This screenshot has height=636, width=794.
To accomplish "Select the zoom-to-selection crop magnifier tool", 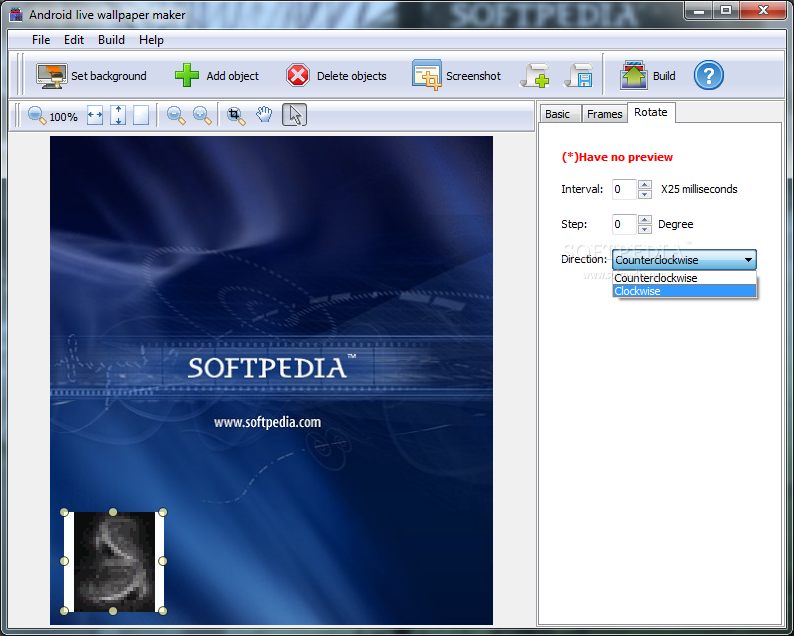I will point(236,115).
